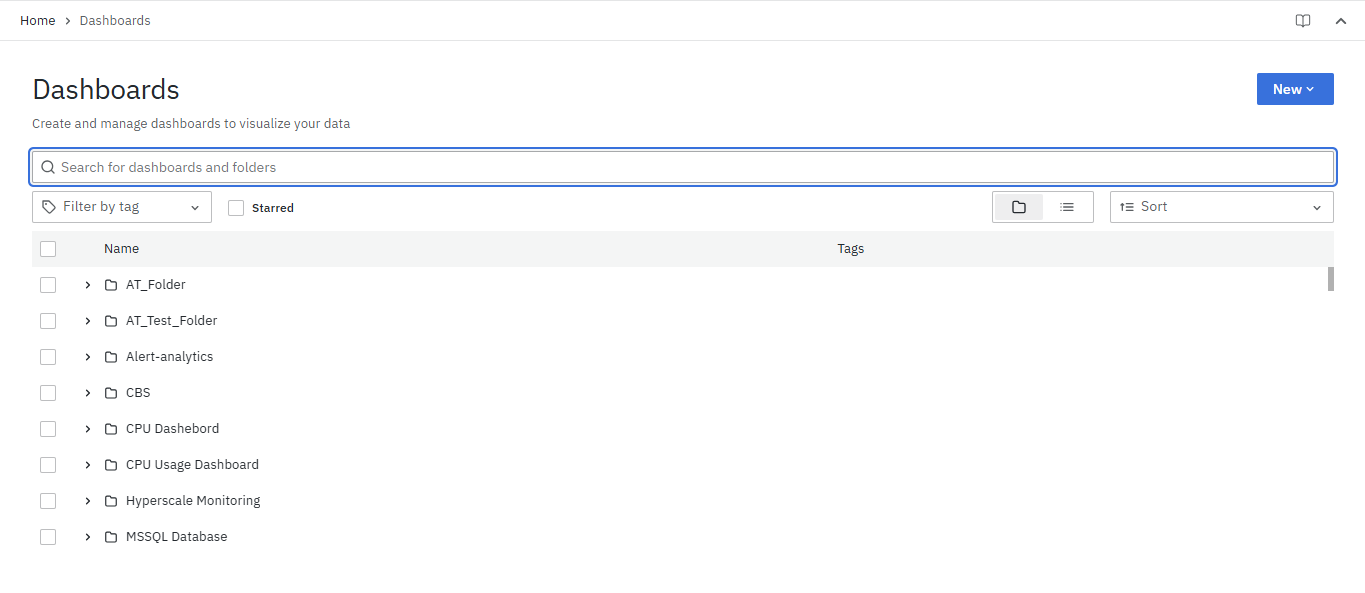The width and height of the screenshot is (1365, 593).
Task: Click the folder icon beside Hyperscale Monitoring
Action: [x=112, y=501]
